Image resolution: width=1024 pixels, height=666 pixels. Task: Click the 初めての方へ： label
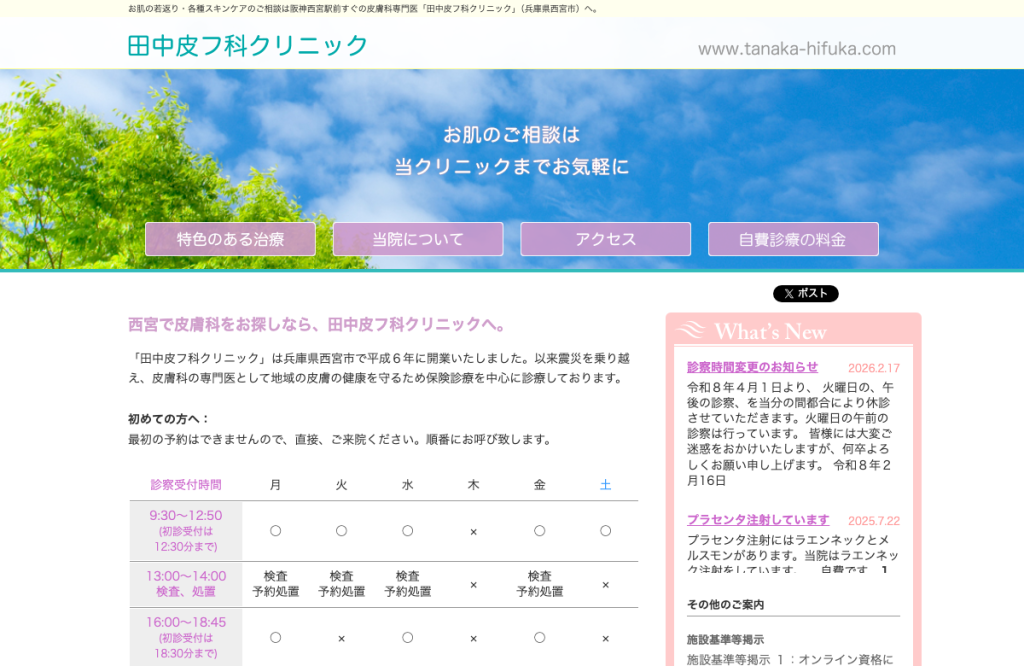point(168,419)
